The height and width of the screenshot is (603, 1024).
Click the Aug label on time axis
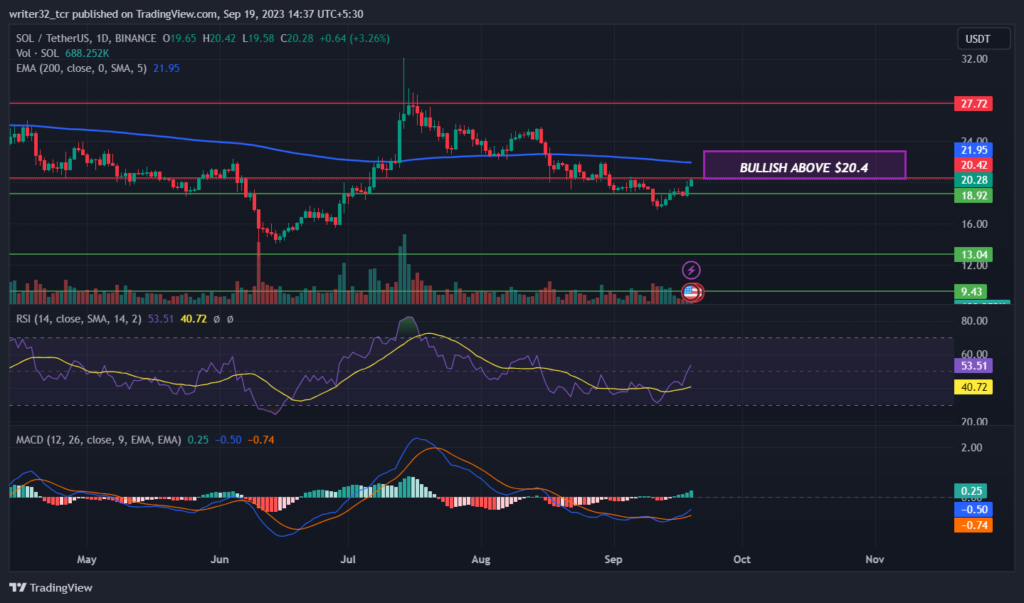[x=481, y=560]
